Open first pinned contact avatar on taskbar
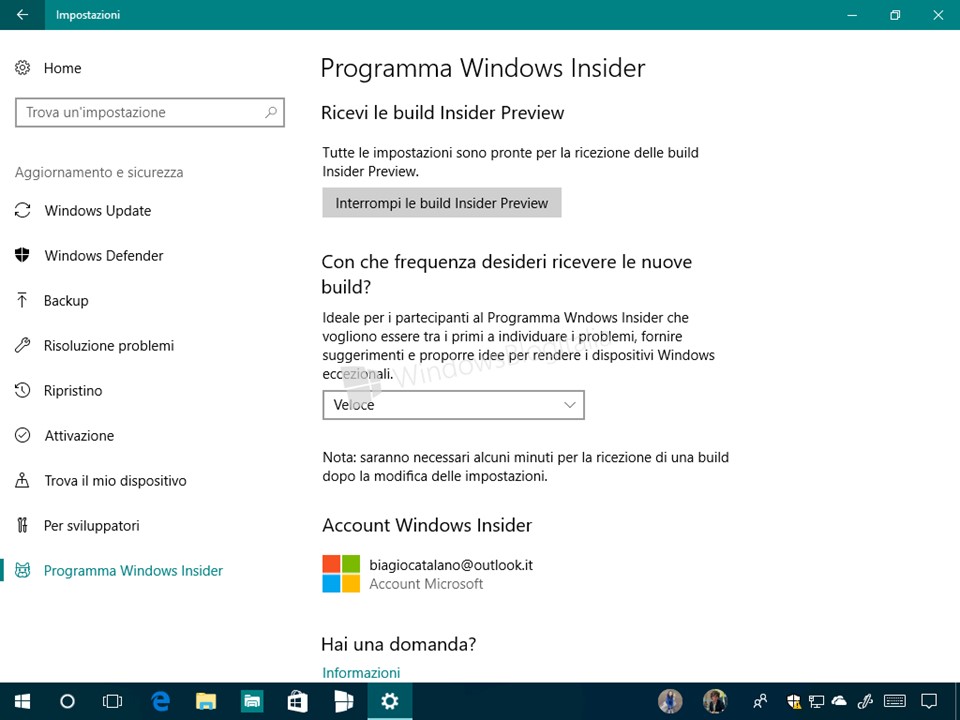The width and height of the screenshot is (960, 720). point(670,701)
